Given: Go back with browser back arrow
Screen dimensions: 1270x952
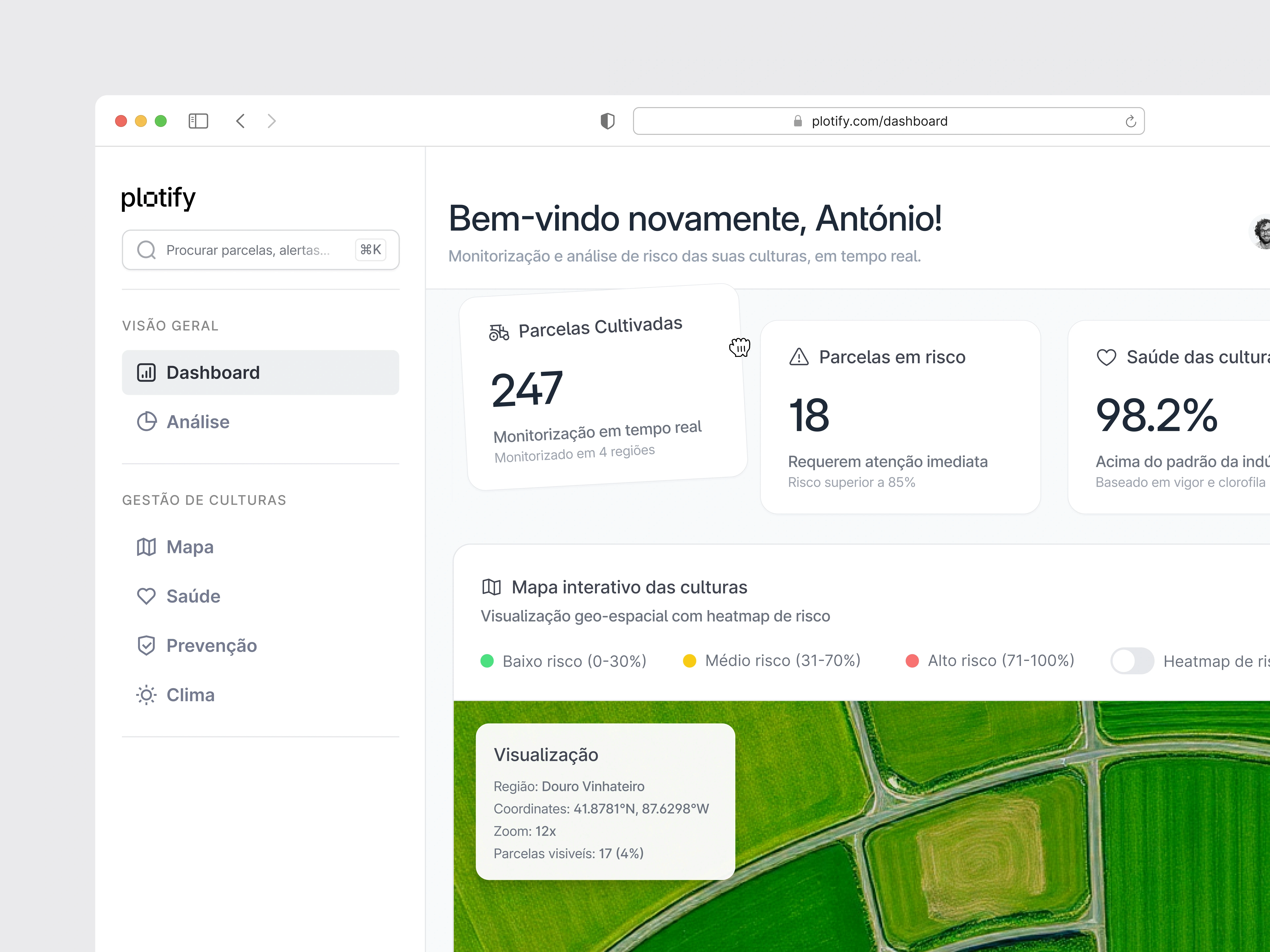Looking at the screenshot, I should (241, 121).
